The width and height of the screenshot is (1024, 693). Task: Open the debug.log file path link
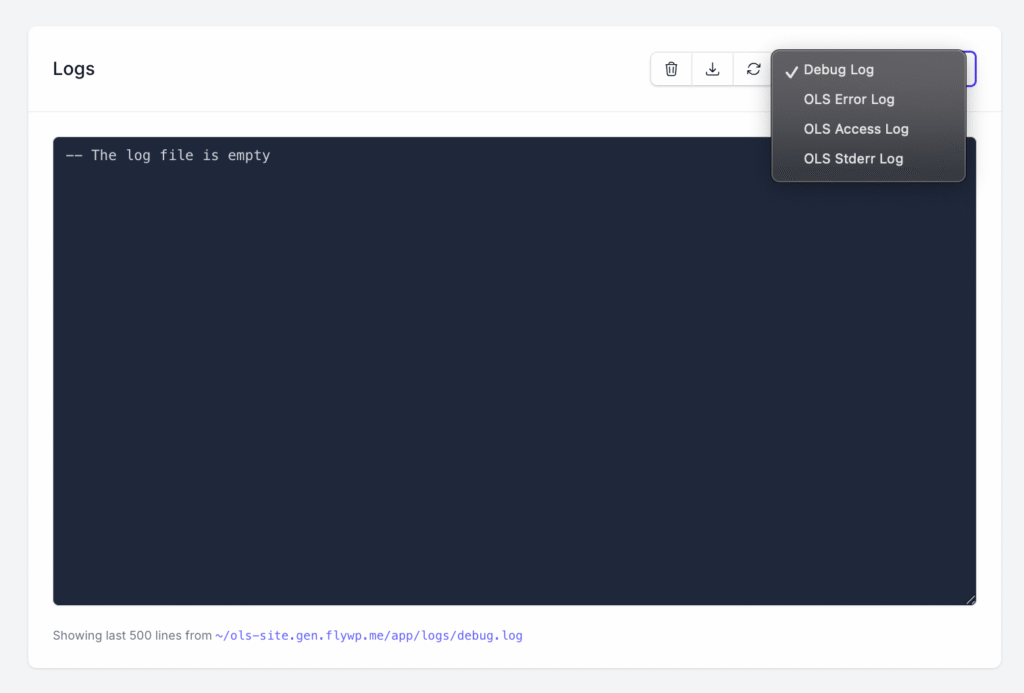[368, 636]
